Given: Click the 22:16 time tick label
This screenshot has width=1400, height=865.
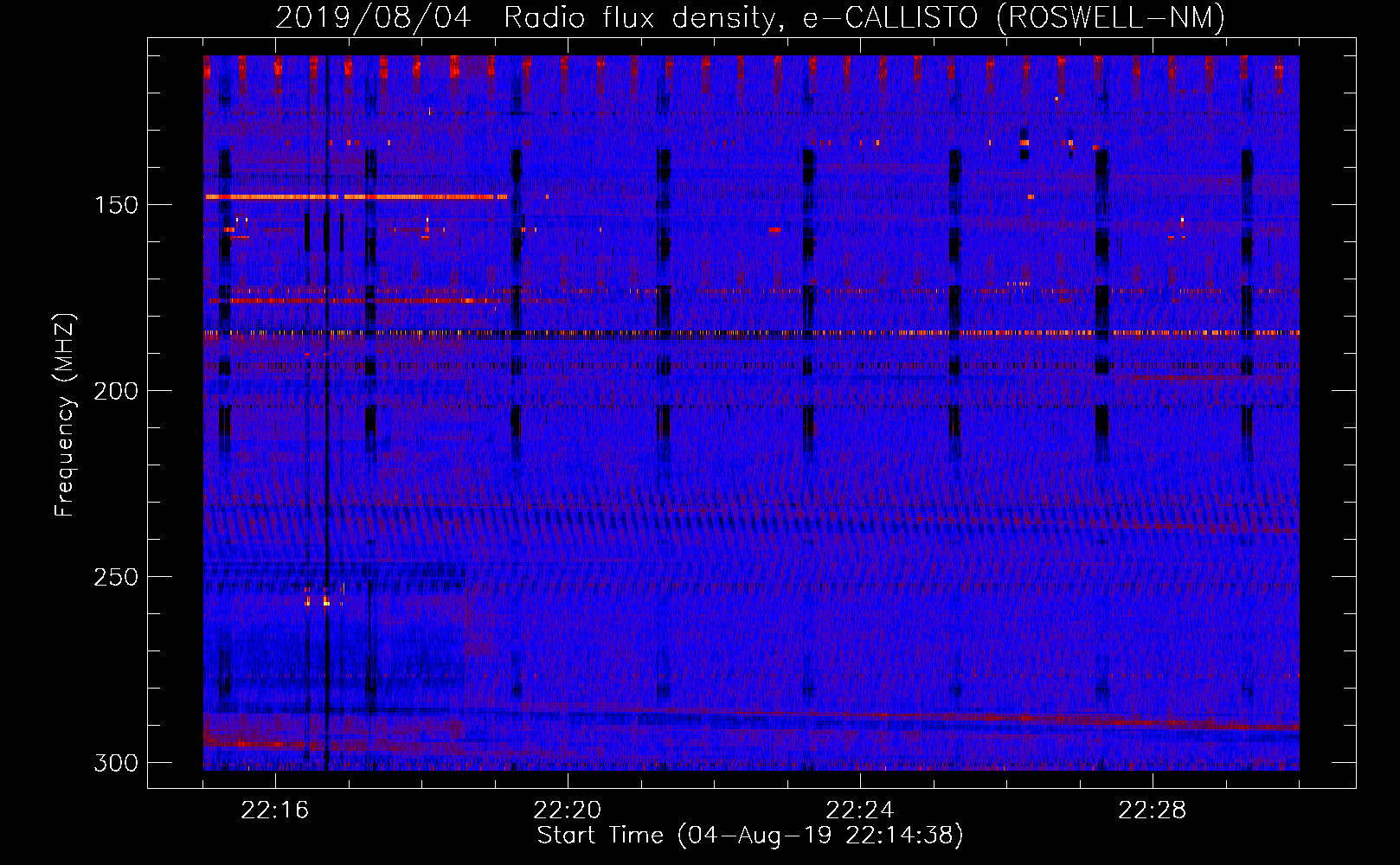Looking at the screenshot, I should point(275,811).
